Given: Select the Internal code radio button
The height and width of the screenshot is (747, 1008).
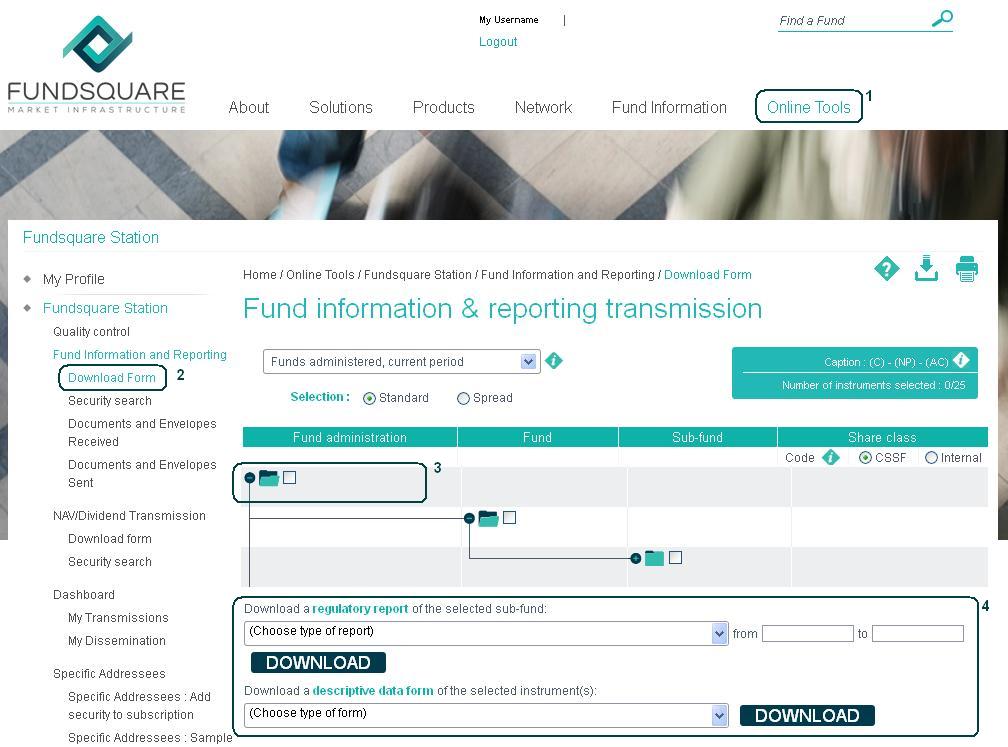Looking at the screenshot, I should pos(931,458).
